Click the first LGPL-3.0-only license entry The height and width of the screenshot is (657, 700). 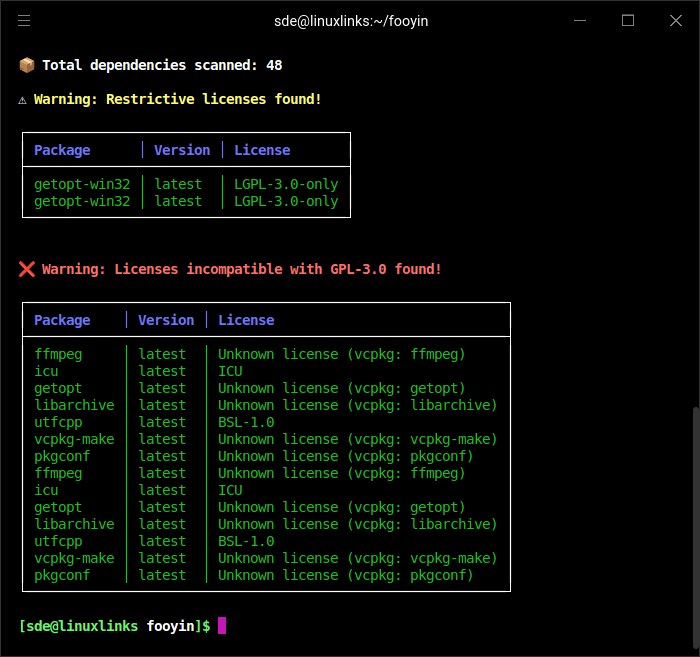point(286,184)
